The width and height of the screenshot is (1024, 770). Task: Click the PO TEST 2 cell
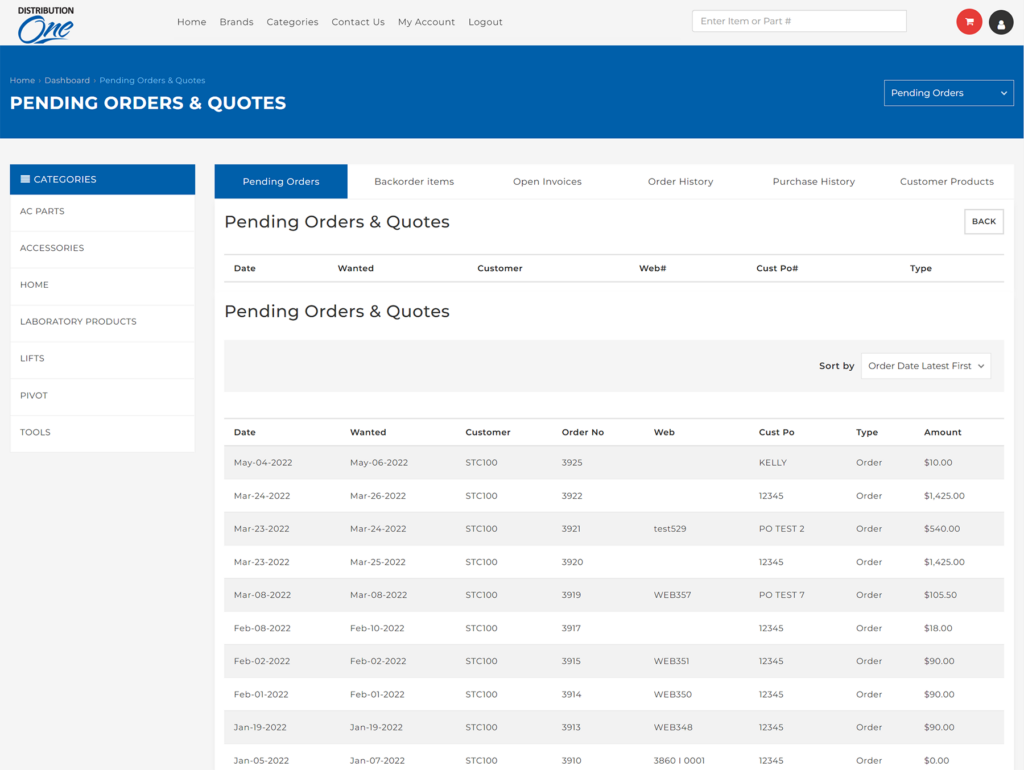[x=782, y=529]
